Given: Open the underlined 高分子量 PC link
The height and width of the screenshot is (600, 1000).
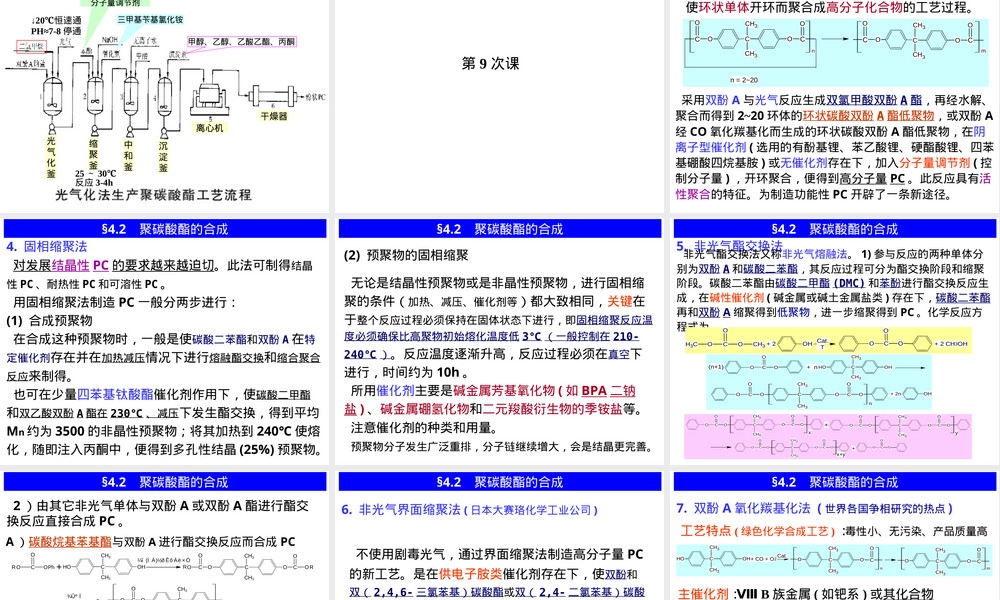Looking at the screenshot, I should tap(872, 179).
